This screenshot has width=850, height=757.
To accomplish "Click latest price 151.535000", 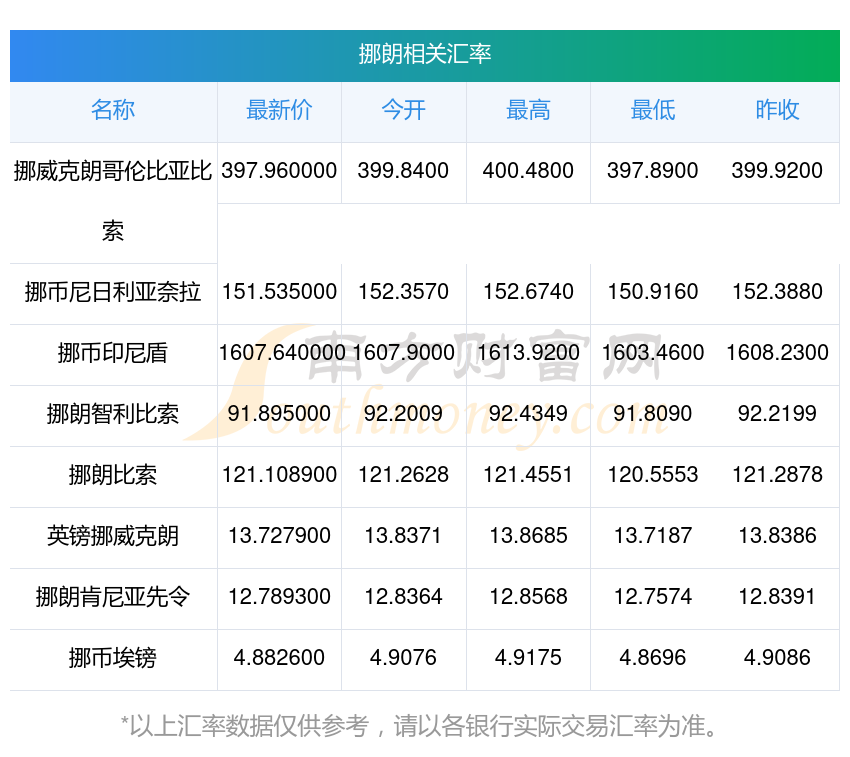I will 279,292.
